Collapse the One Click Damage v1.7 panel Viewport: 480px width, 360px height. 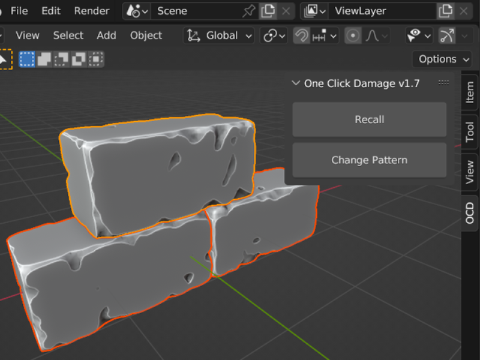coord(296,83)
